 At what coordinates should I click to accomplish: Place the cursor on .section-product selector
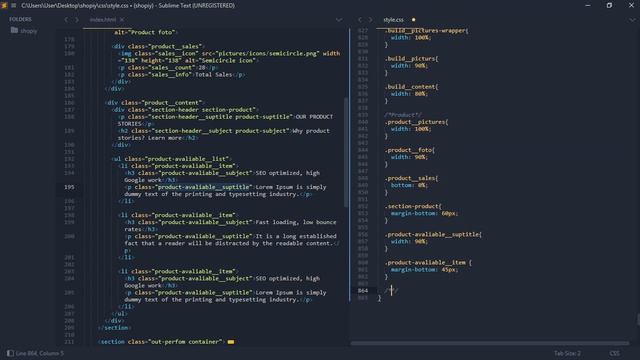412,207
